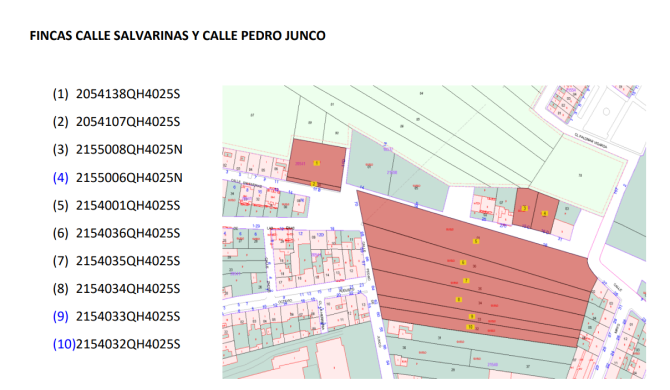Select yellow marker 4 on the map
Screen dimensions: 670x390
(x=544, y=213)
